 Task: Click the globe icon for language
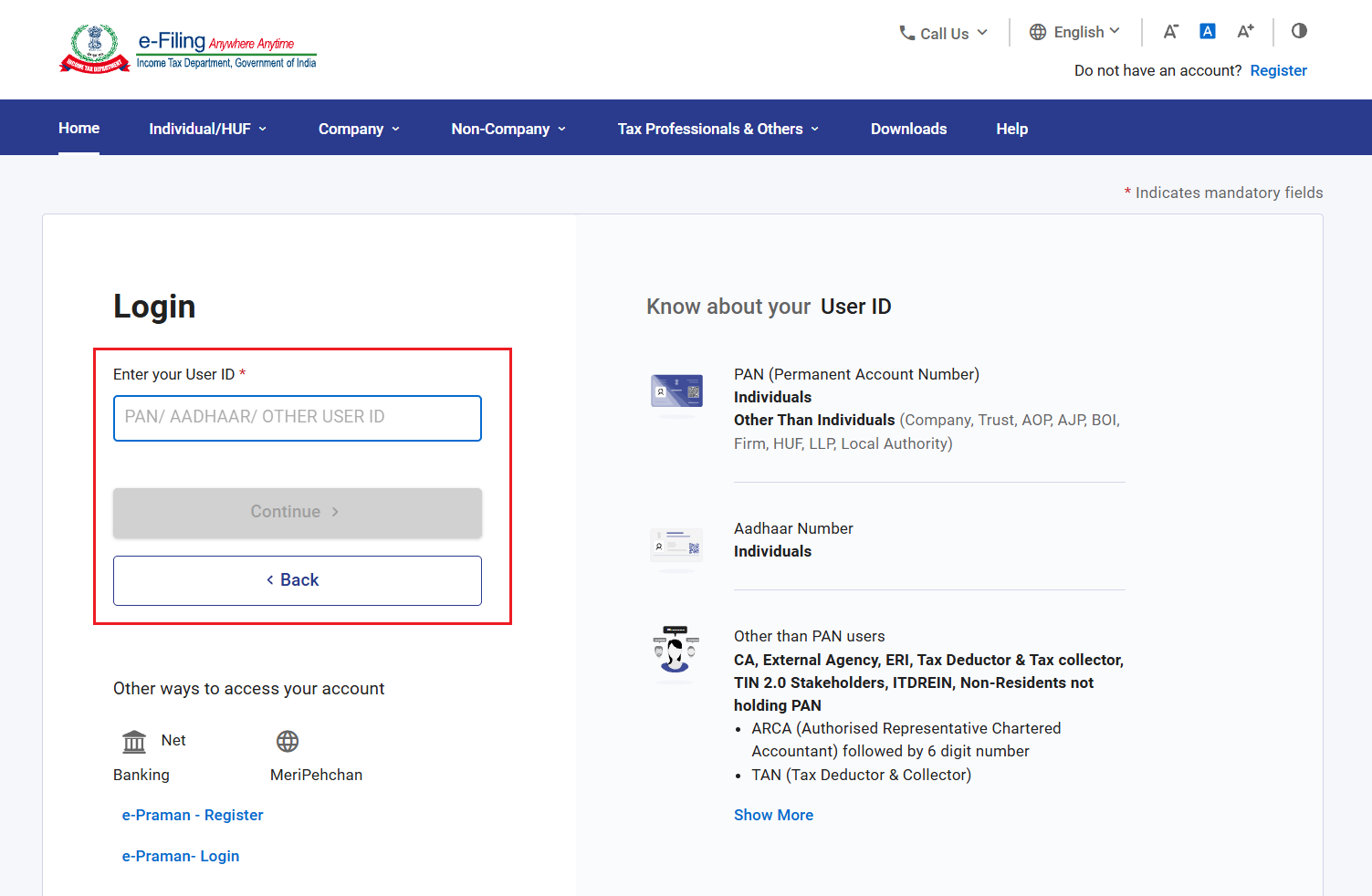pos(1038,32)
